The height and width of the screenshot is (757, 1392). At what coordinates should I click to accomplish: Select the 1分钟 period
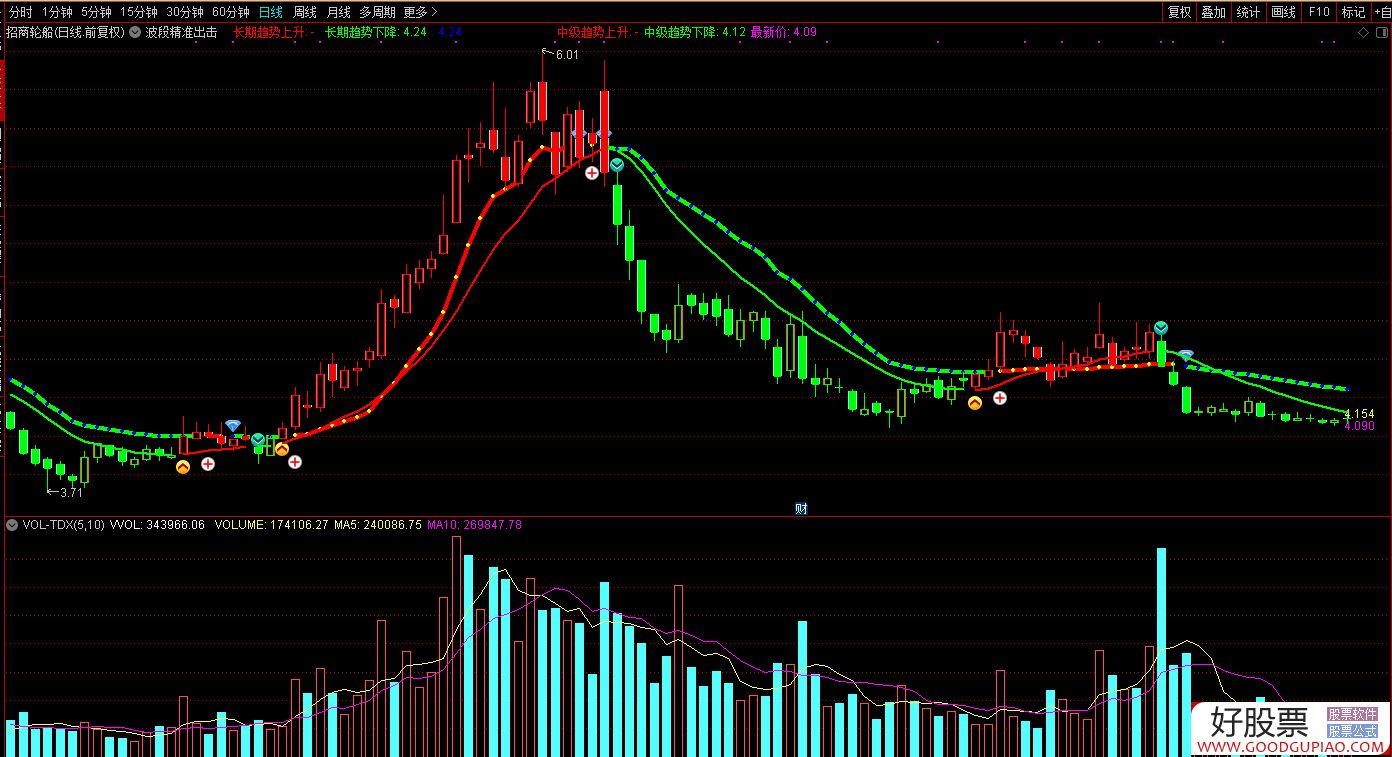[x=57, y=12]
